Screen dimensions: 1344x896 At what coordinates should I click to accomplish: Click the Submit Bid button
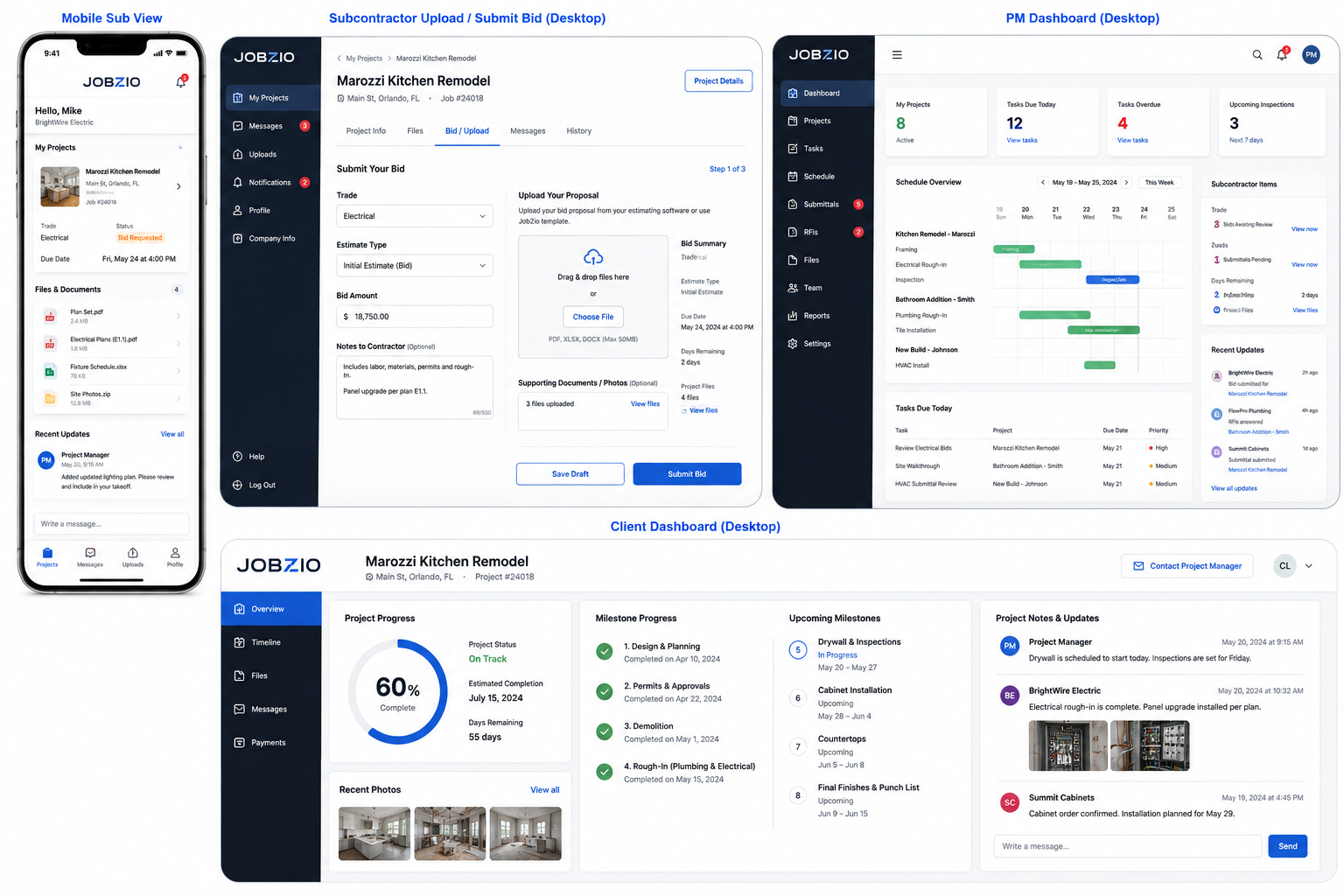coord(687,474)
